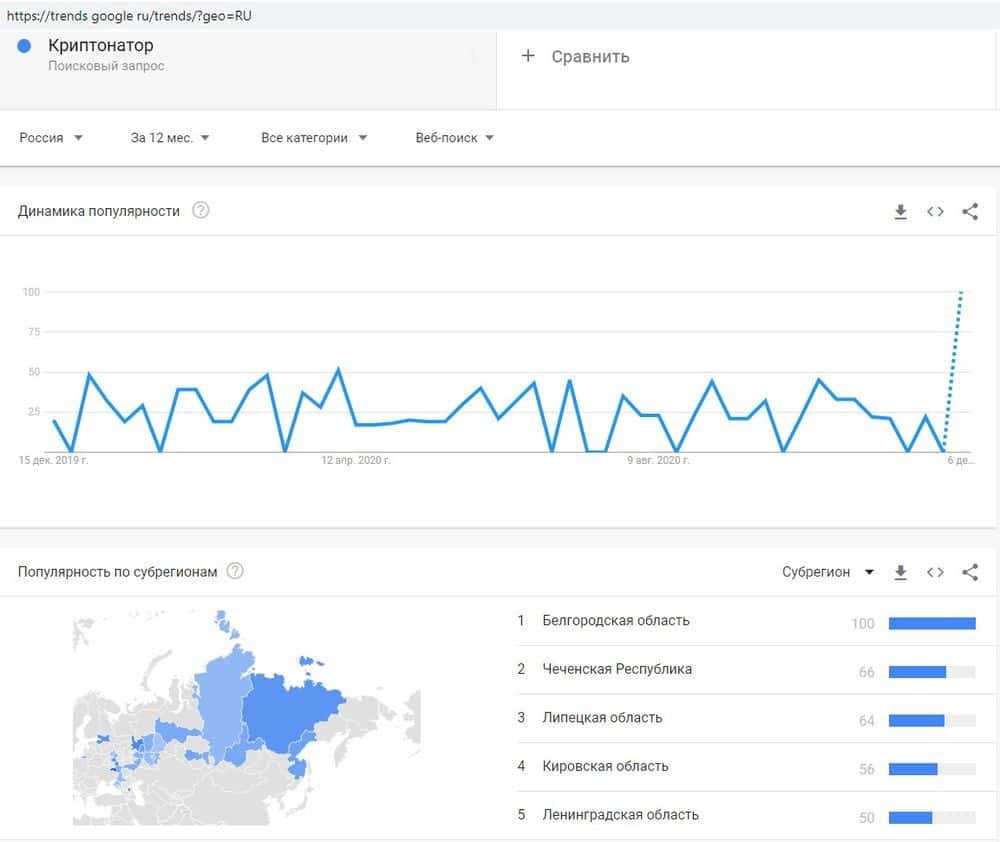Change the Веб-поиск search type
Screen dimensions: 1000x842
point(455,138)
